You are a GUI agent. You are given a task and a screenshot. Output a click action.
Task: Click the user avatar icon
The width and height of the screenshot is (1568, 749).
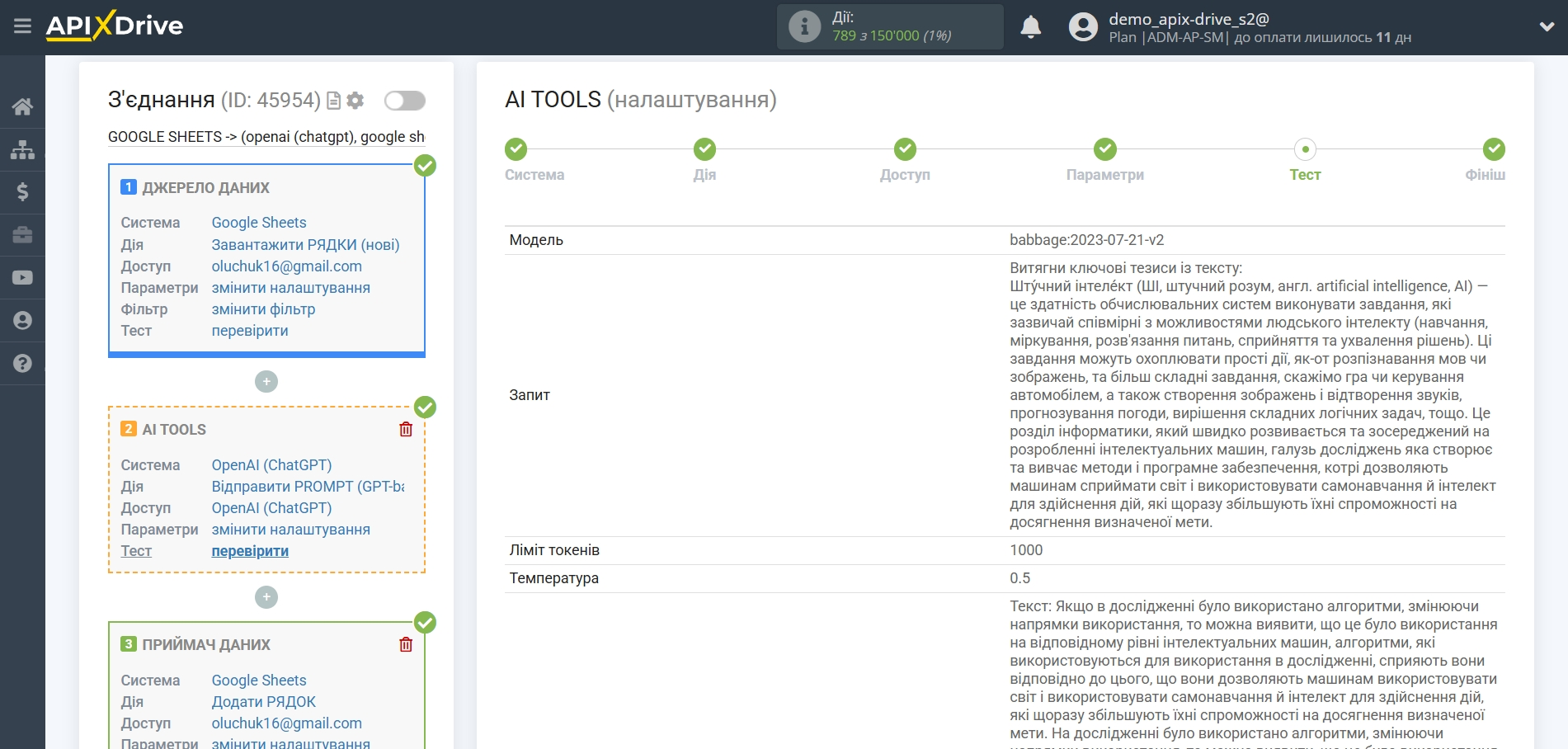coord(1083,27)
